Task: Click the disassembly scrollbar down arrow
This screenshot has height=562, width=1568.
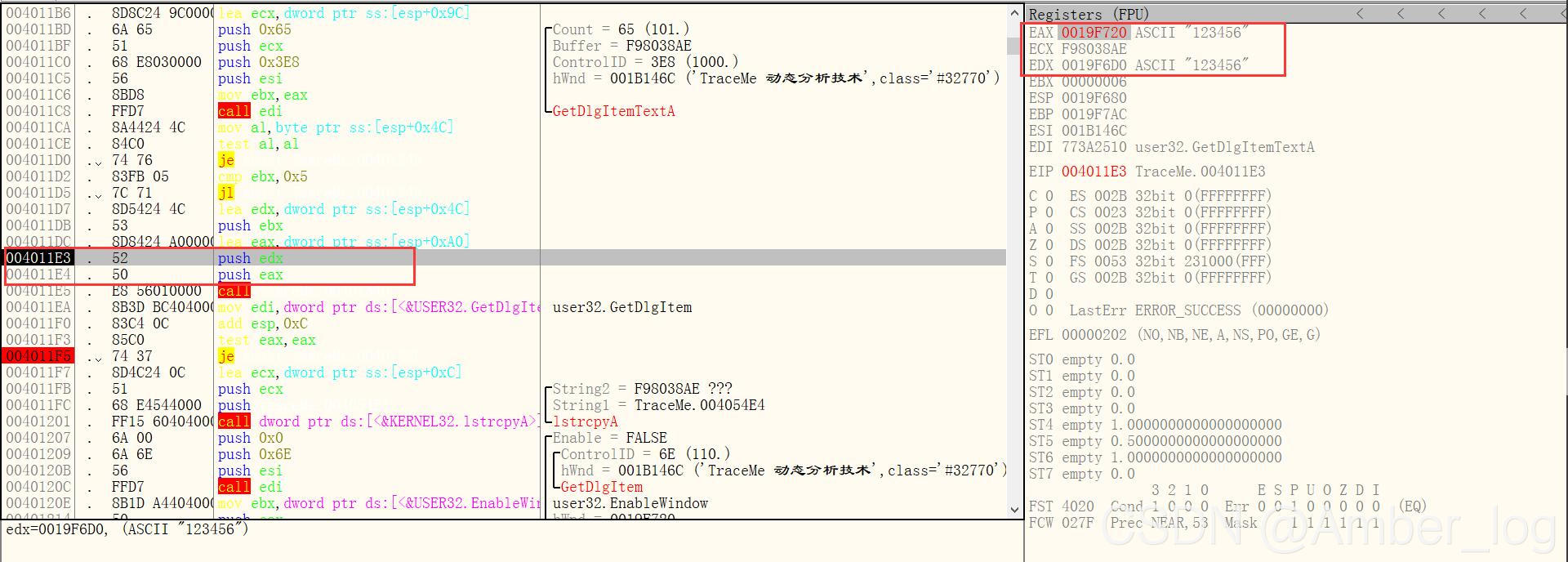Action: [x=1015, y=509]
